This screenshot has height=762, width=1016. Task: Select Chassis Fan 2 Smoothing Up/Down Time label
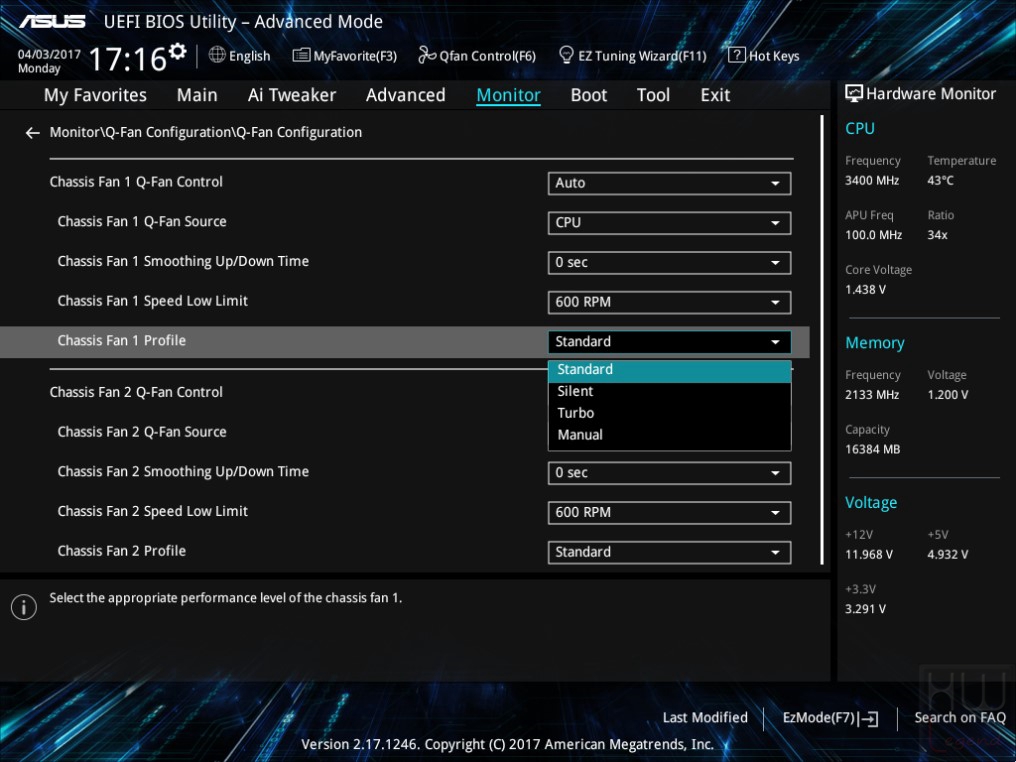point(183,472)
